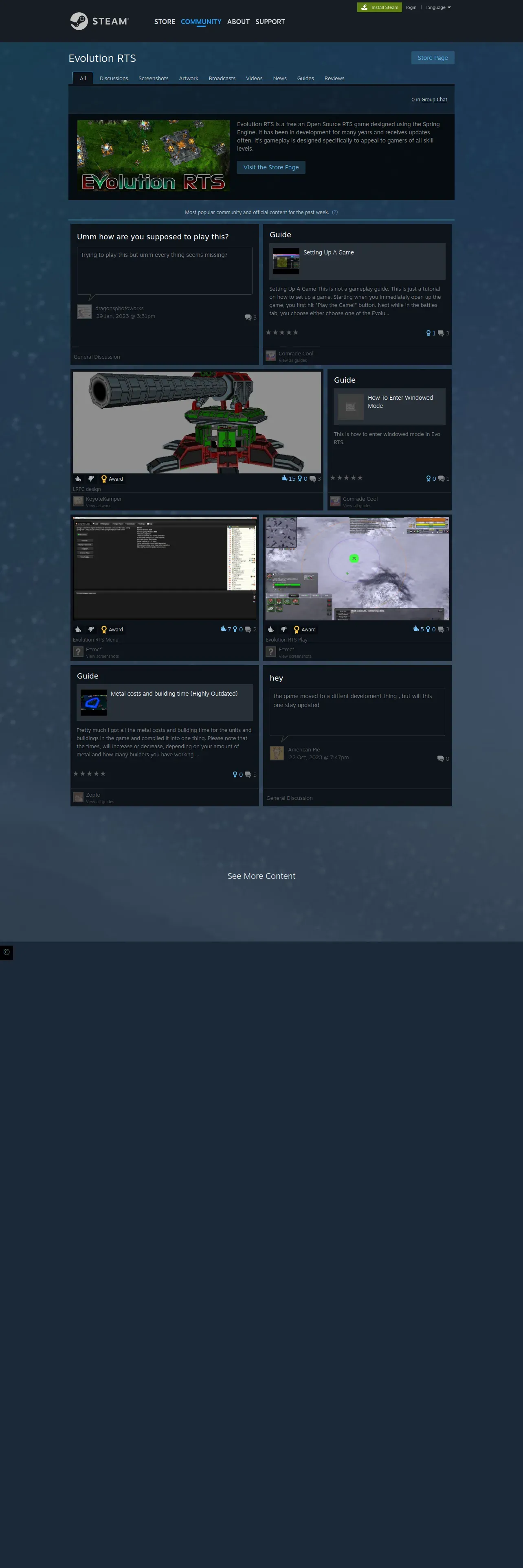Award the Evolution RTS Play screenshot
523x1568 pixels.
304,629
